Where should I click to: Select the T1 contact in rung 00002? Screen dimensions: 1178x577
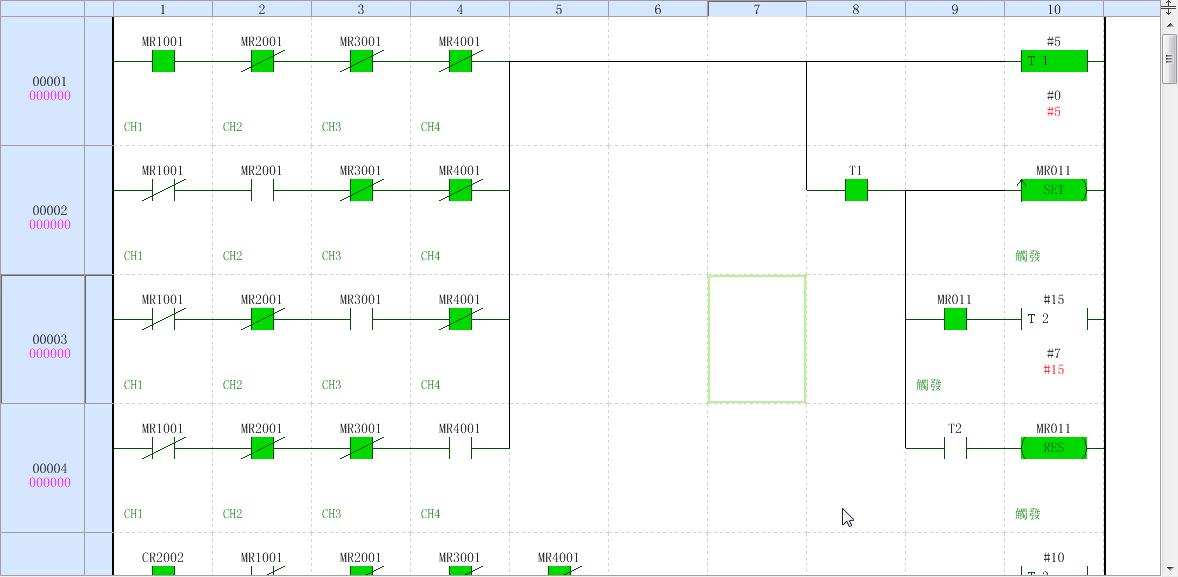856,190
